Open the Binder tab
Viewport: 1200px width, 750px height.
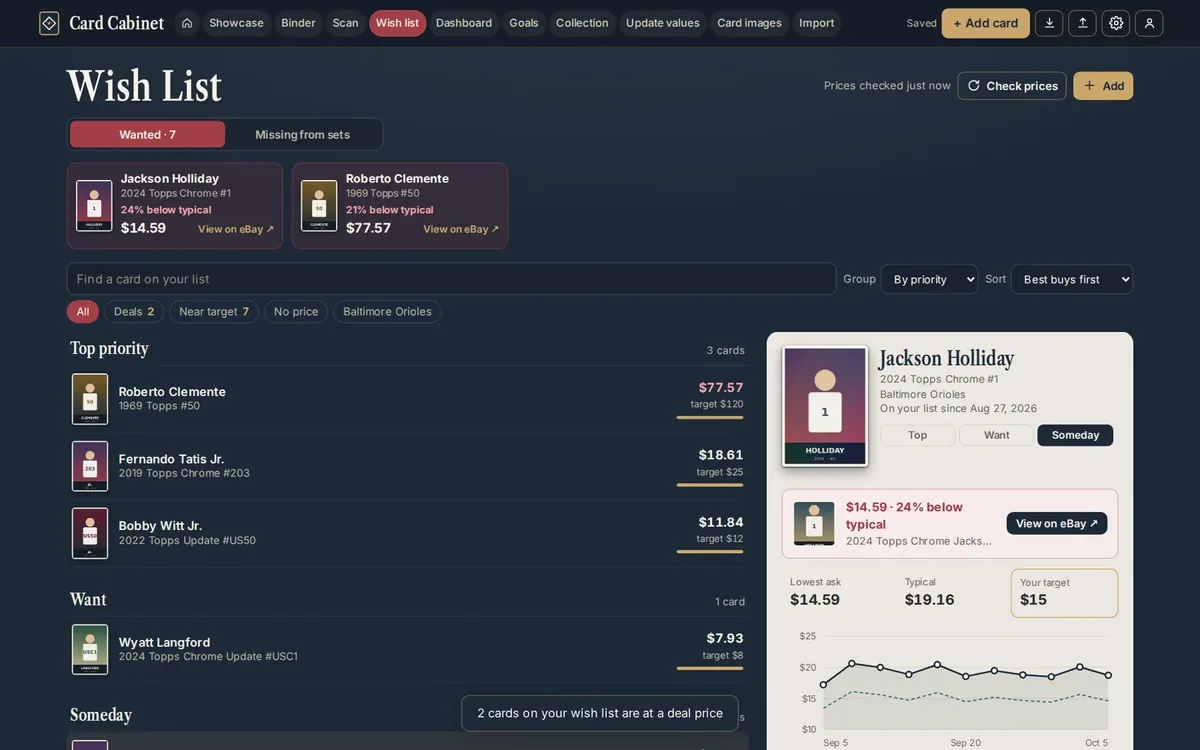(298, 23)
